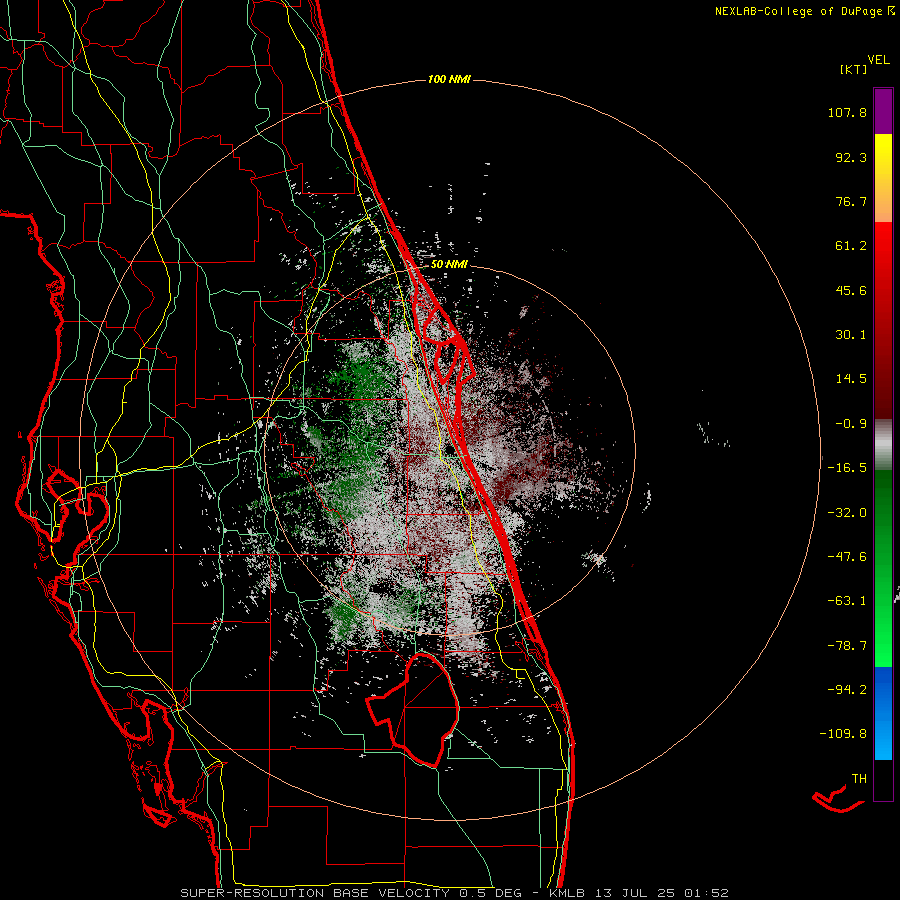Click the 76.7 velocity scale value

851,201
